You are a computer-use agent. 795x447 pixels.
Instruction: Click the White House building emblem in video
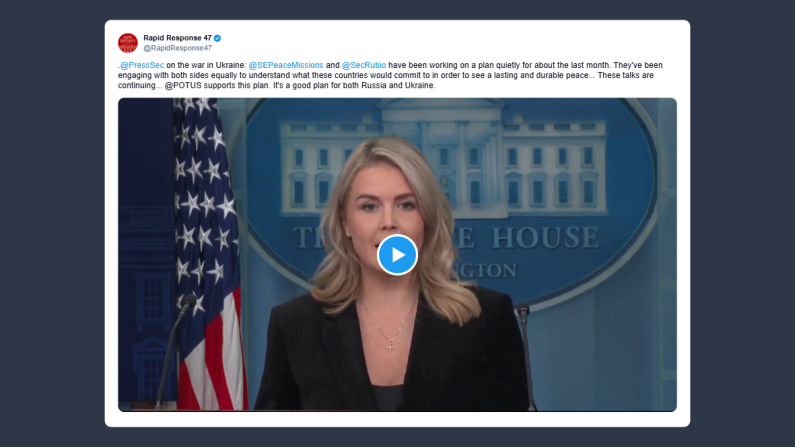click(441, 157)
